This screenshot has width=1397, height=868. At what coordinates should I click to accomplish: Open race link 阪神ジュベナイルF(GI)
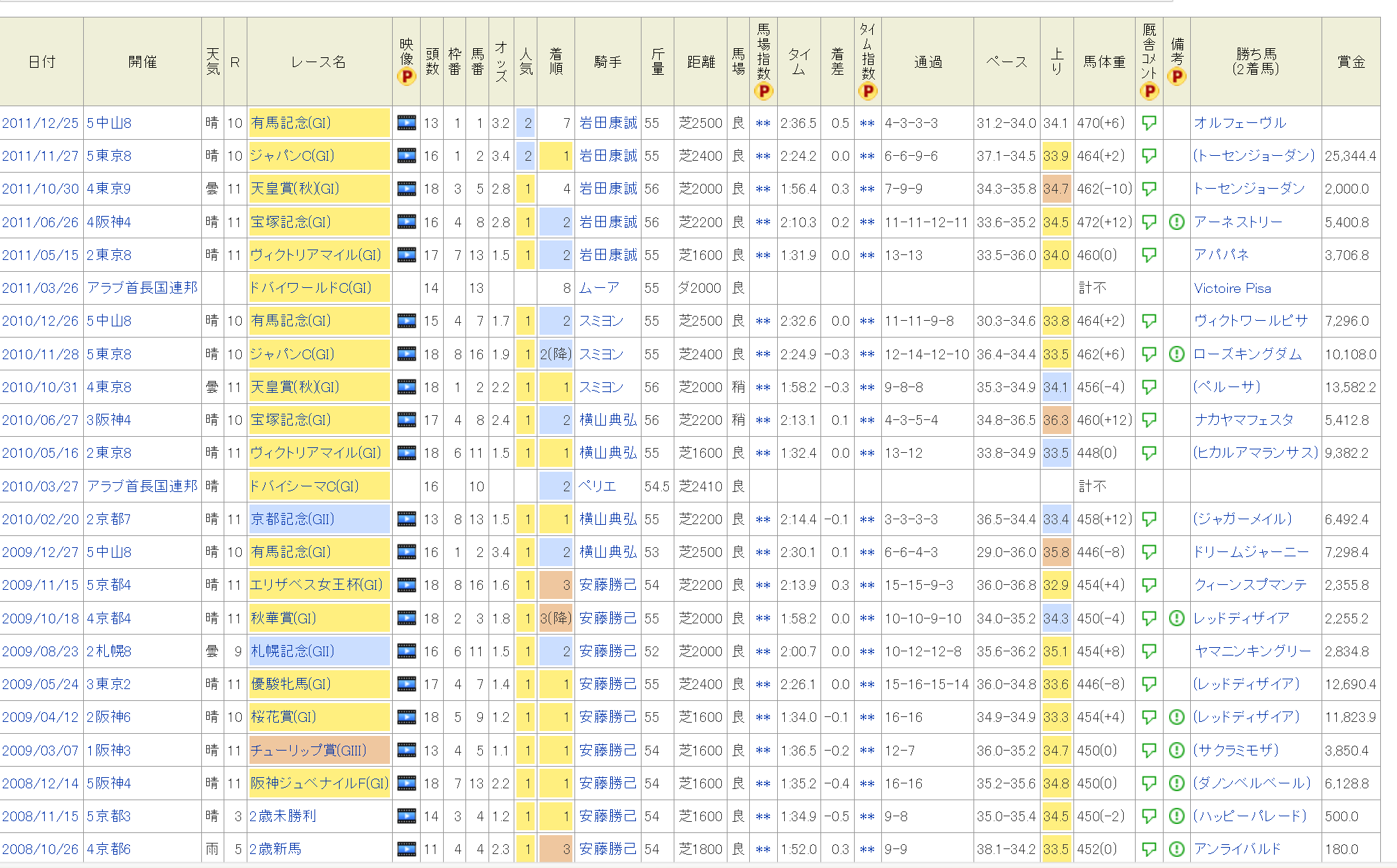(x=319, y=783)
